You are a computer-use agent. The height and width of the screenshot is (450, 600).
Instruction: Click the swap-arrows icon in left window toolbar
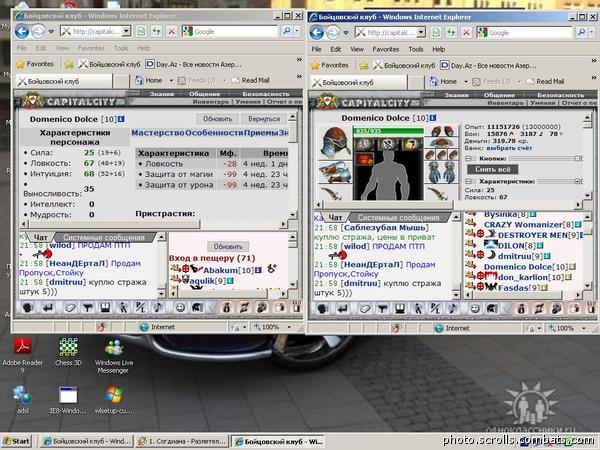[x=245, y=308]
